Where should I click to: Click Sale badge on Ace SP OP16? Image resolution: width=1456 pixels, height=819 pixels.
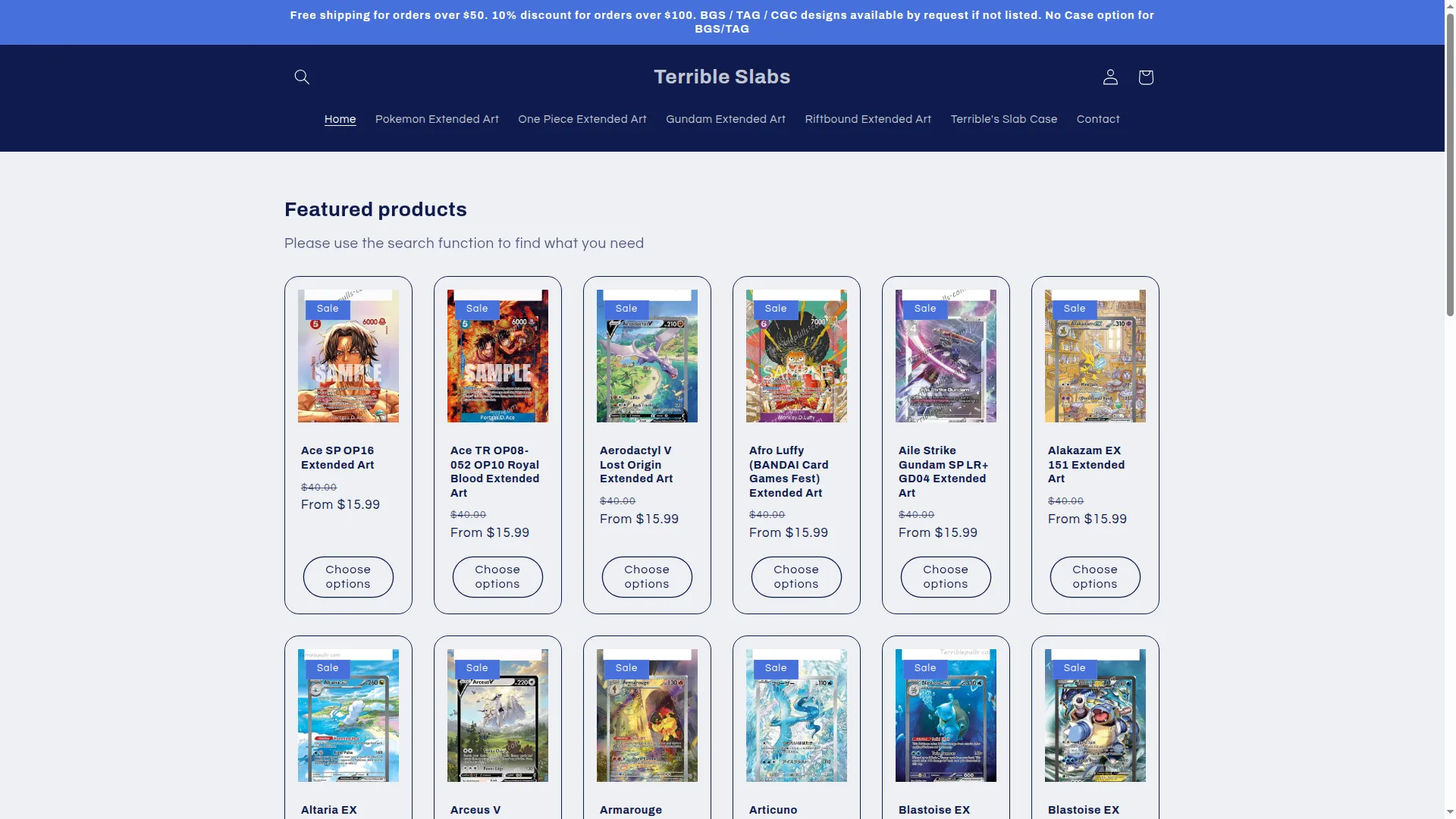pyautogui.click(x=328, y=309)
